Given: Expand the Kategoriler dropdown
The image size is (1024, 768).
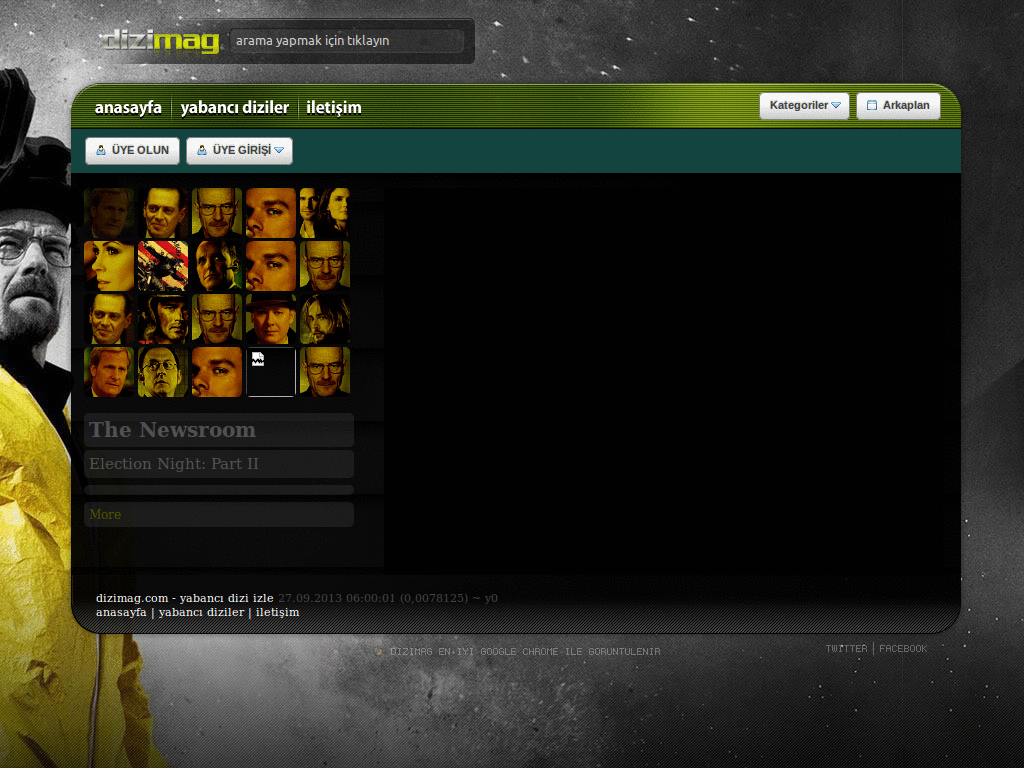Looking at the screenshot, I should [x=804, y=106].
